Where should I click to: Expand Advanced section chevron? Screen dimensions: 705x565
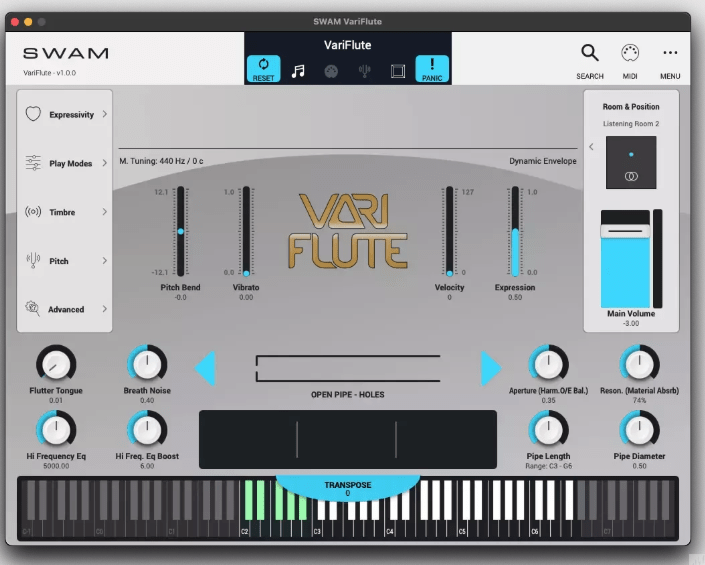[x=104, y=309]
